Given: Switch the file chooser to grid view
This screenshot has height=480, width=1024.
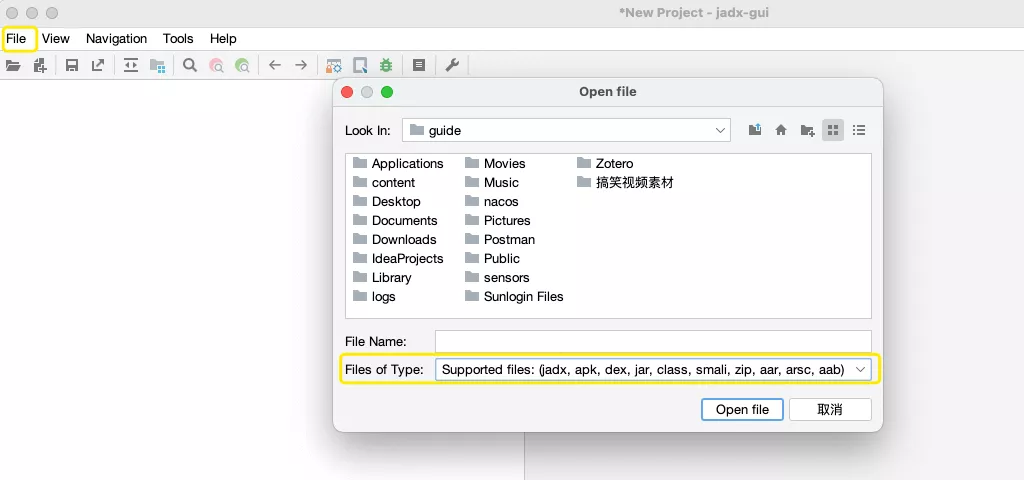Looking at the screenshot, I should pyautogui.click(x=833, y=130).
